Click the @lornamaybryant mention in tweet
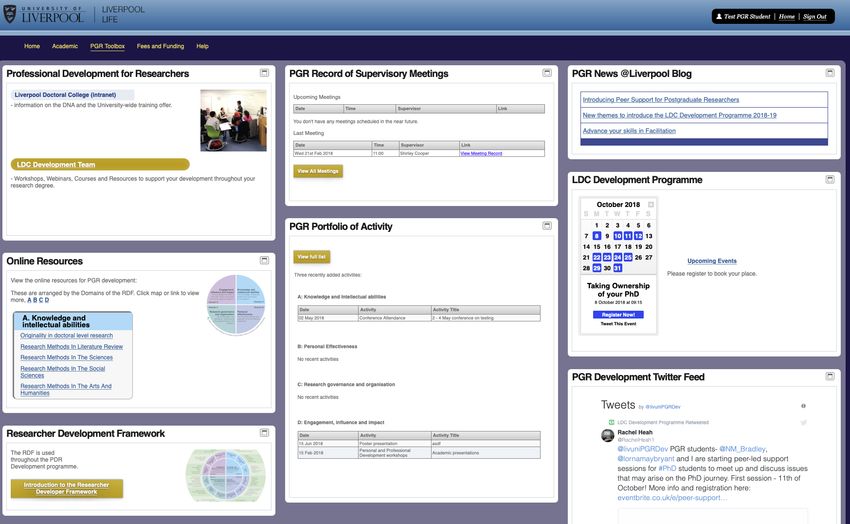Screen dimensions: 850x524 (x=646, y=458)
